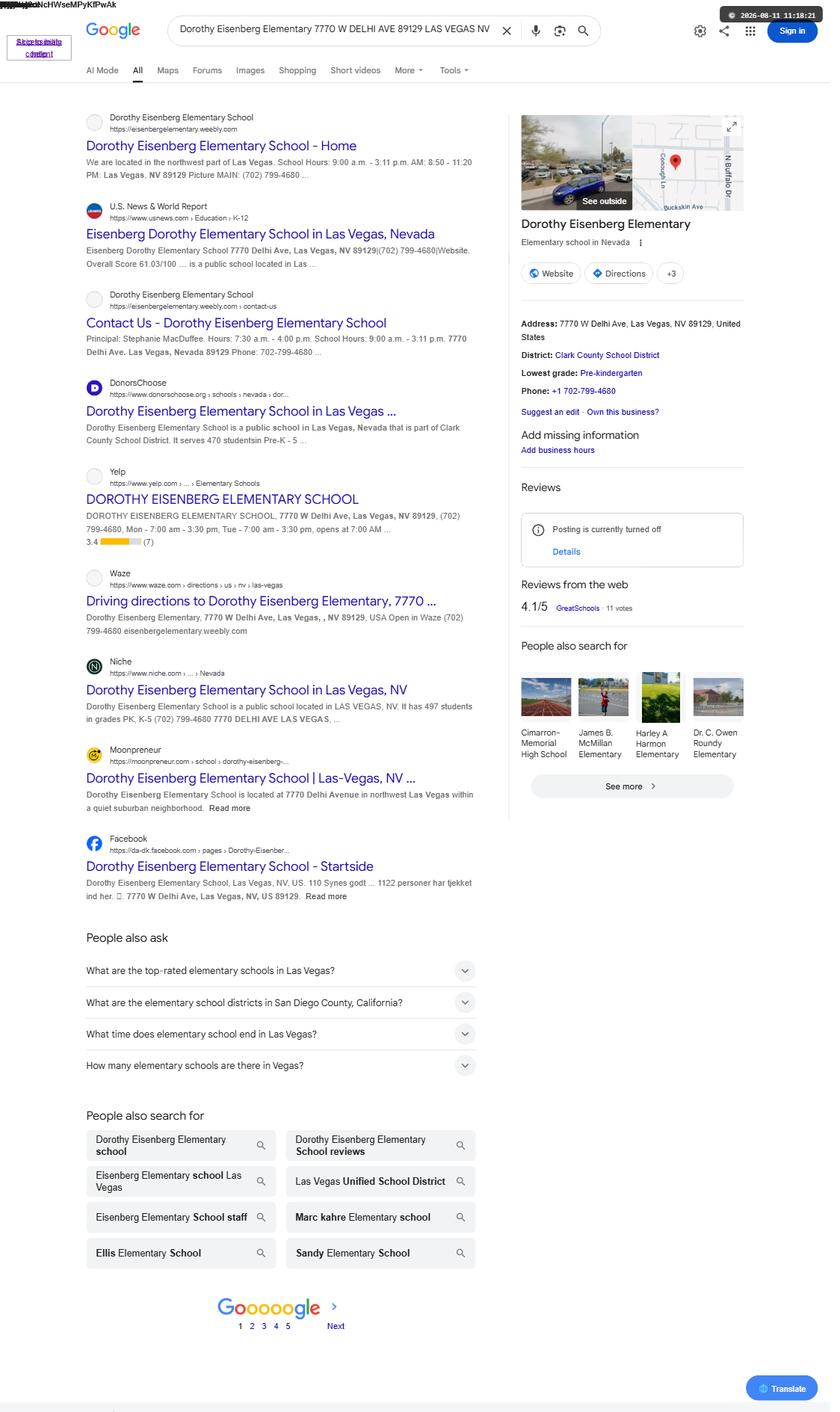The image size is (840, 1412).
Task: Open Google apps grid icon
Action: tap(750, 31)
